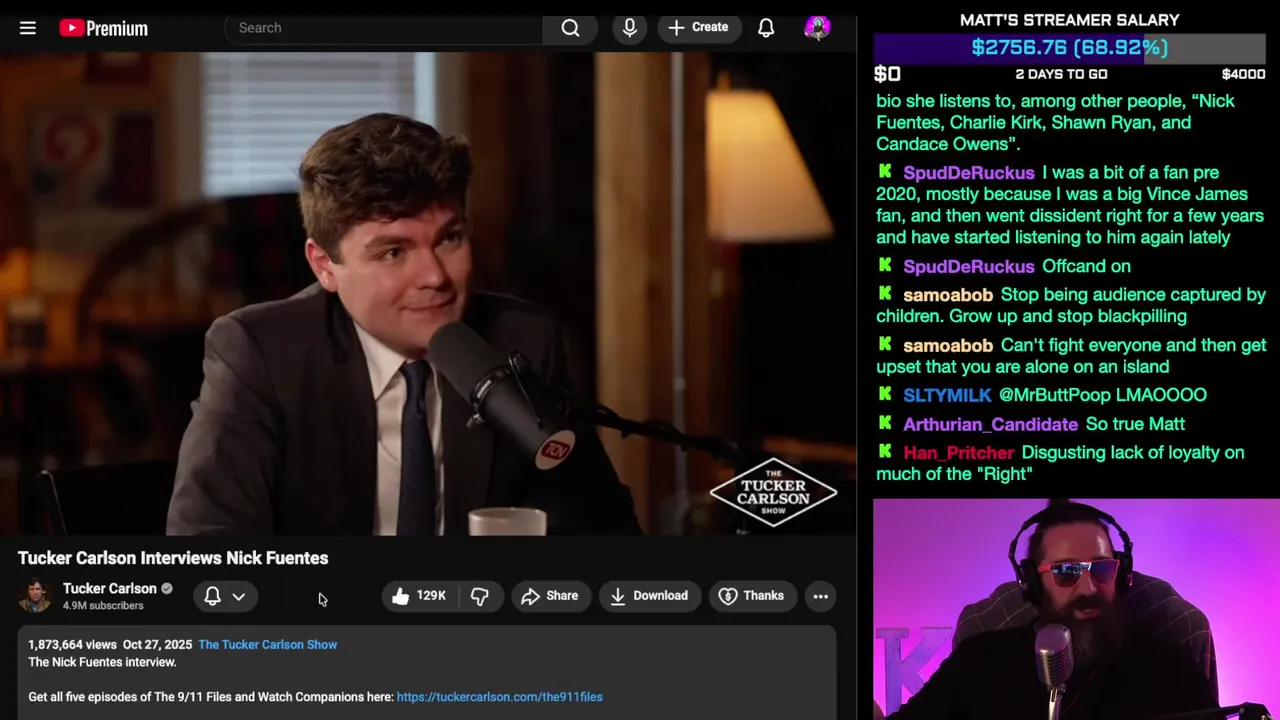Screen dimensions: 1280x720
Task: Click the Search input field
Action: (385, 28)
